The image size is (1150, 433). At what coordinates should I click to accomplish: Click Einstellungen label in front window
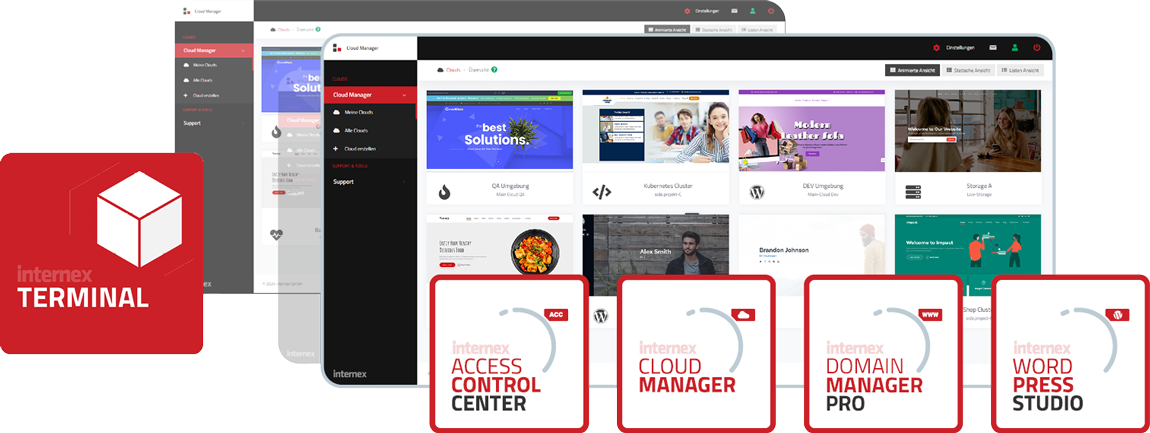pos(960,48)
